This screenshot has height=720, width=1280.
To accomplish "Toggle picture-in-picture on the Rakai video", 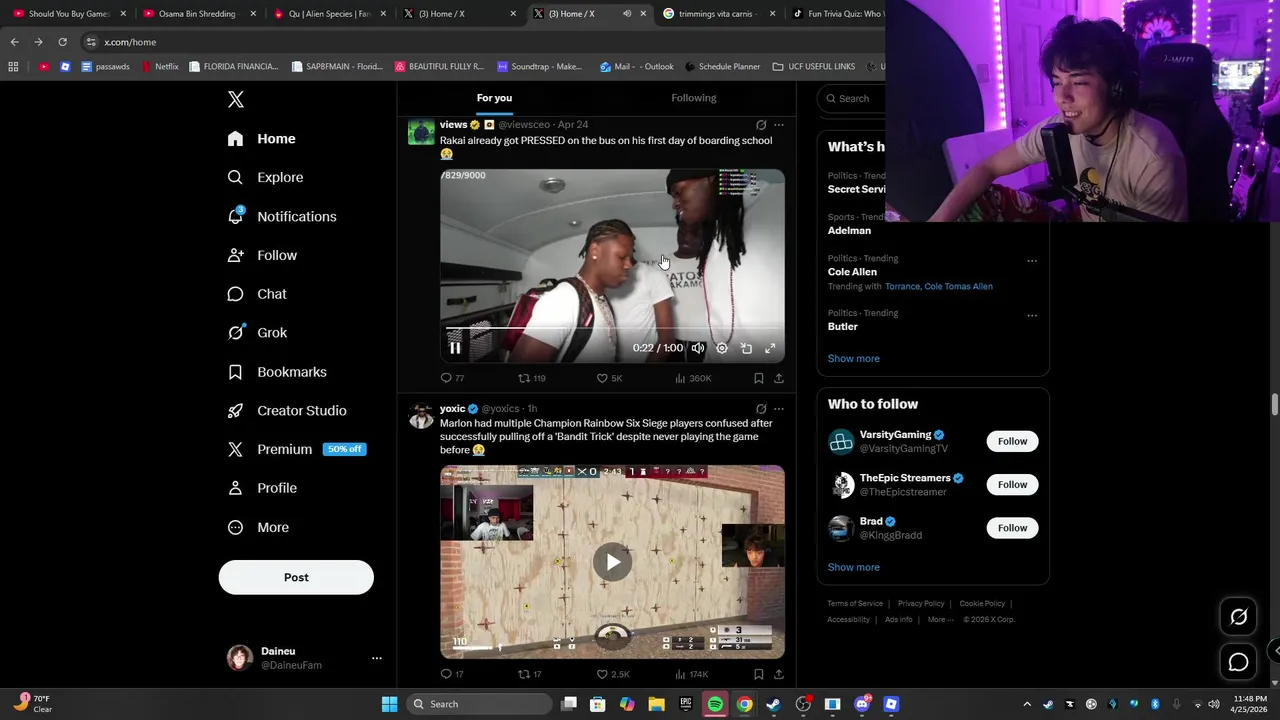I will pyautogui.click(x=746, y=348).
